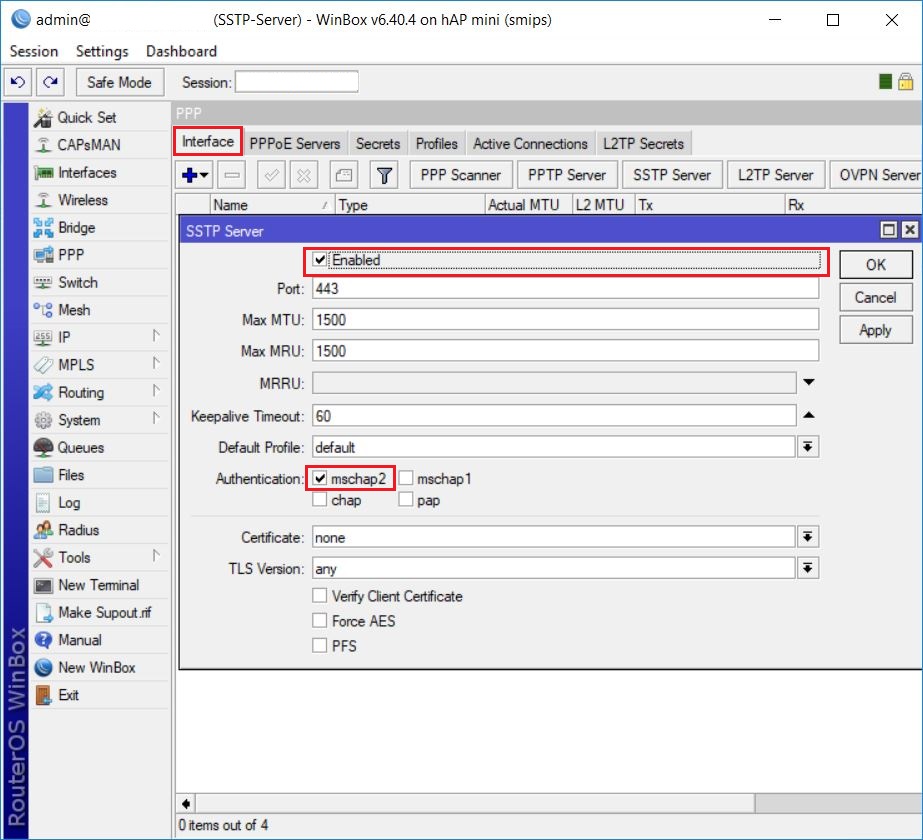
Task: Click the disable X toolbar icon
Action: coord(304,175)
